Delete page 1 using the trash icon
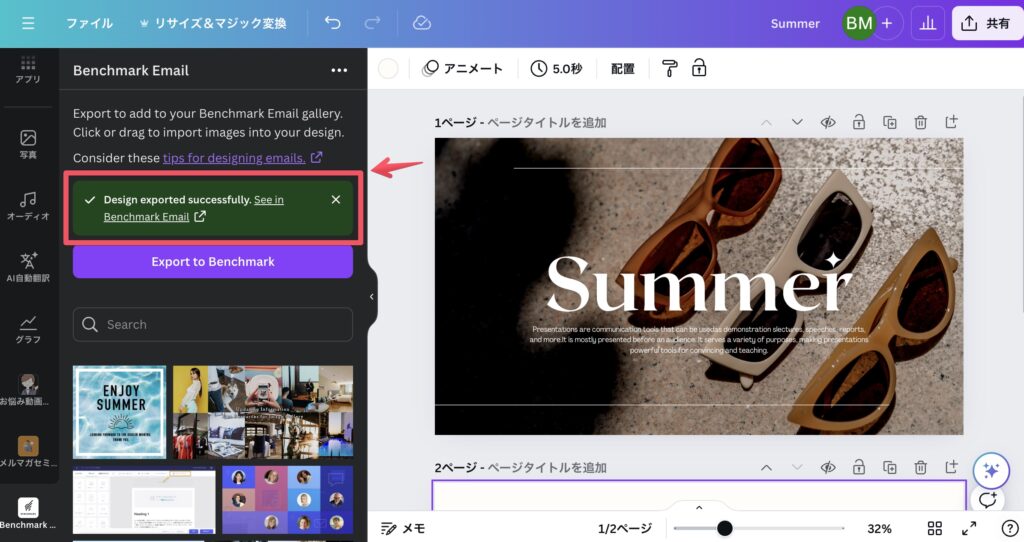The height and width of the screenshot is (542, 1024). [920, 122]
